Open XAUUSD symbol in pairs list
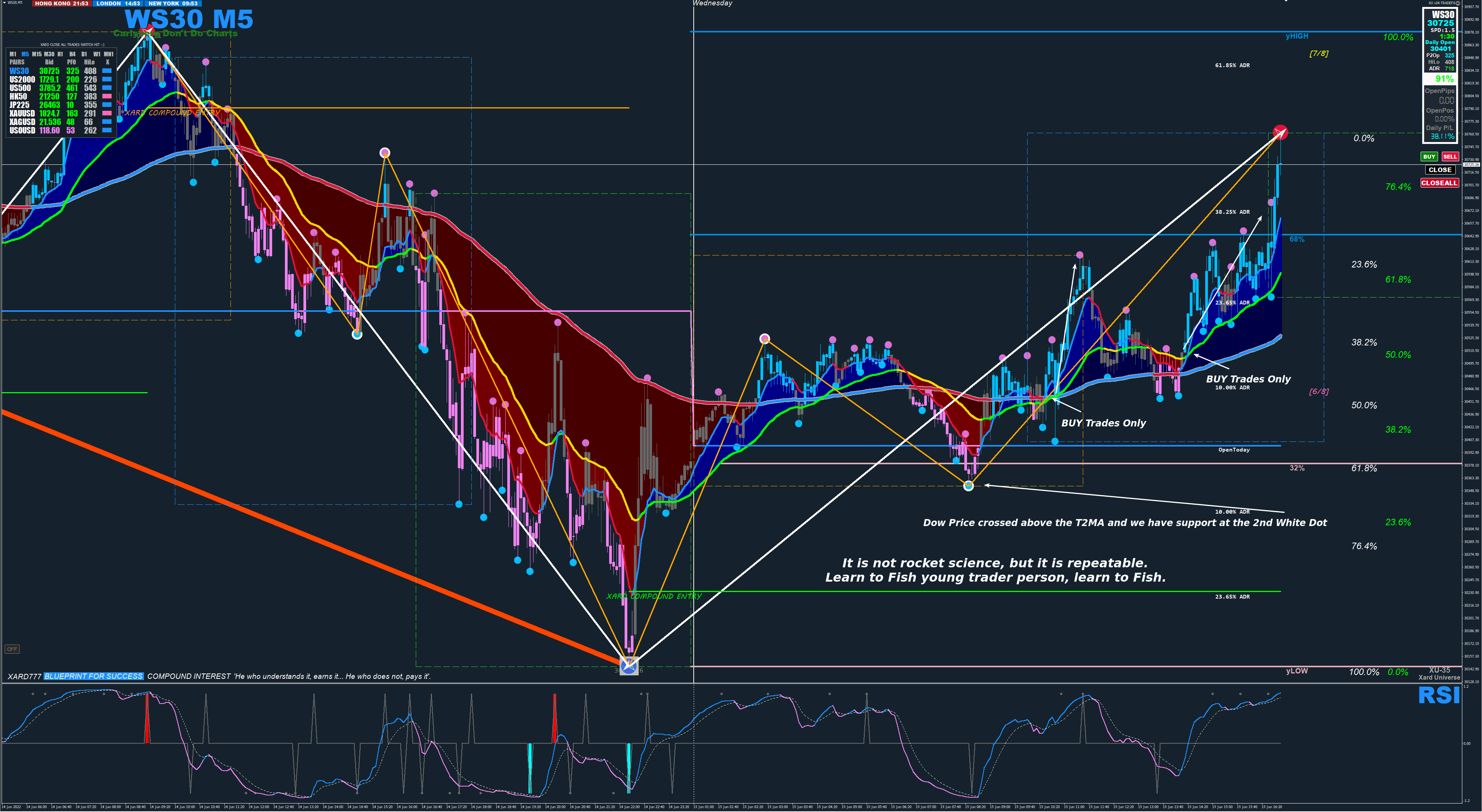The height and width of the screenshot is (812, 1482). pyautogui.click(x=22, y=113)
